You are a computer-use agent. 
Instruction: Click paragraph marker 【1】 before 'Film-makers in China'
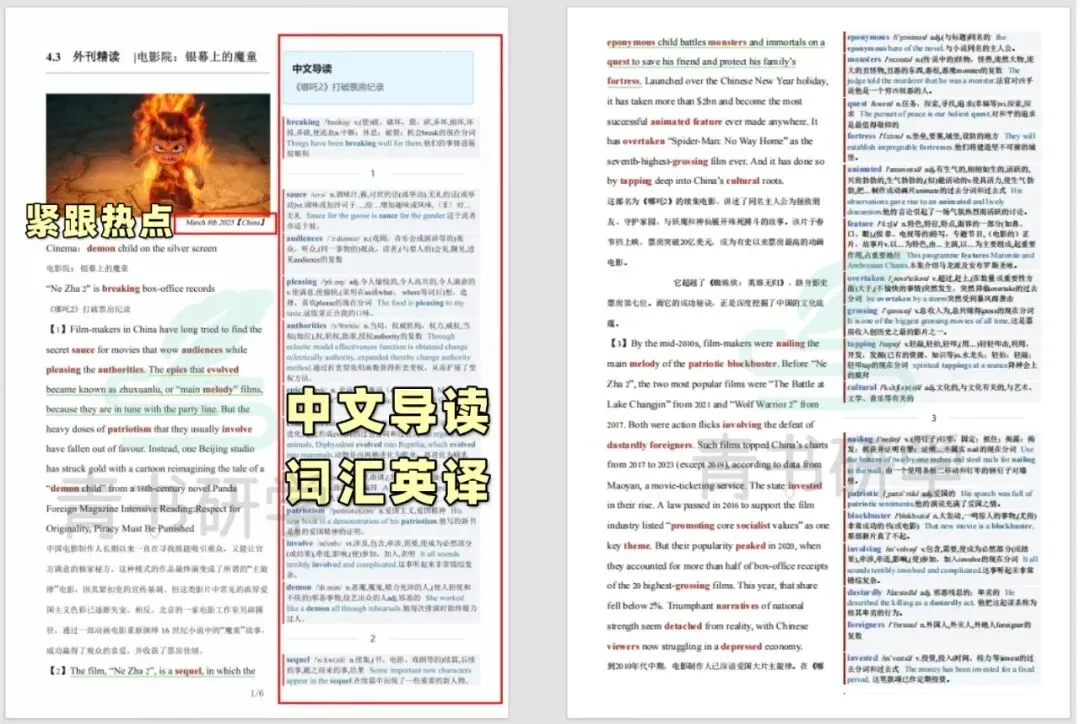point(56,329)
